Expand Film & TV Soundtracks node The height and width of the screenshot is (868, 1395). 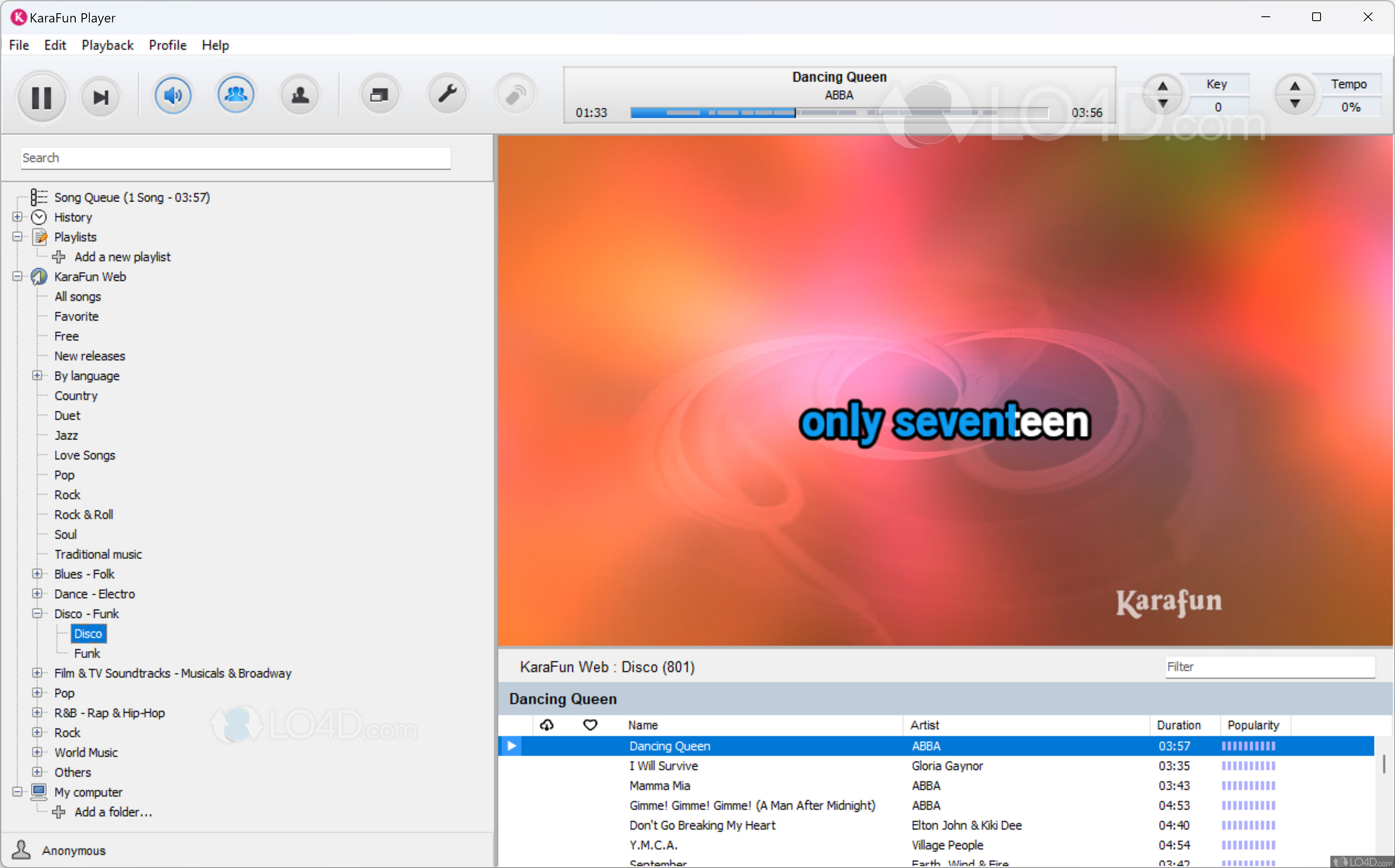(x=37, y=673)
